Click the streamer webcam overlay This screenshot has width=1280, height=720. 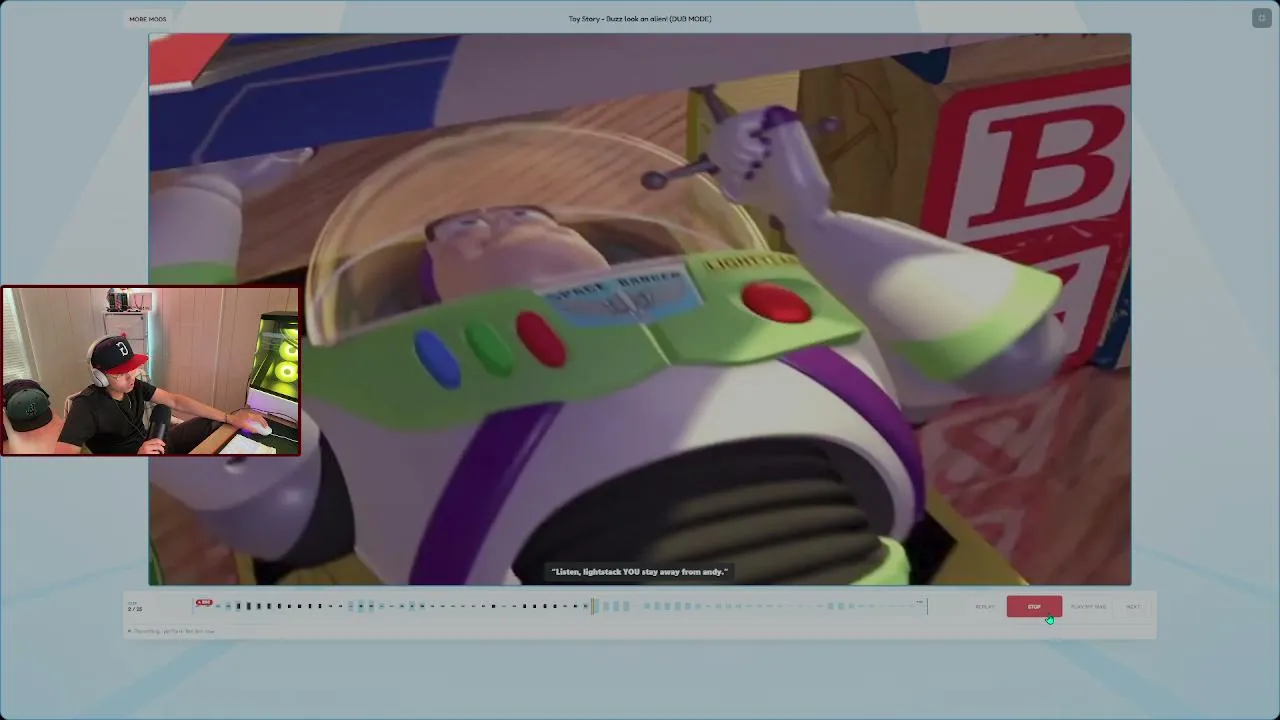tap(151, 371)
